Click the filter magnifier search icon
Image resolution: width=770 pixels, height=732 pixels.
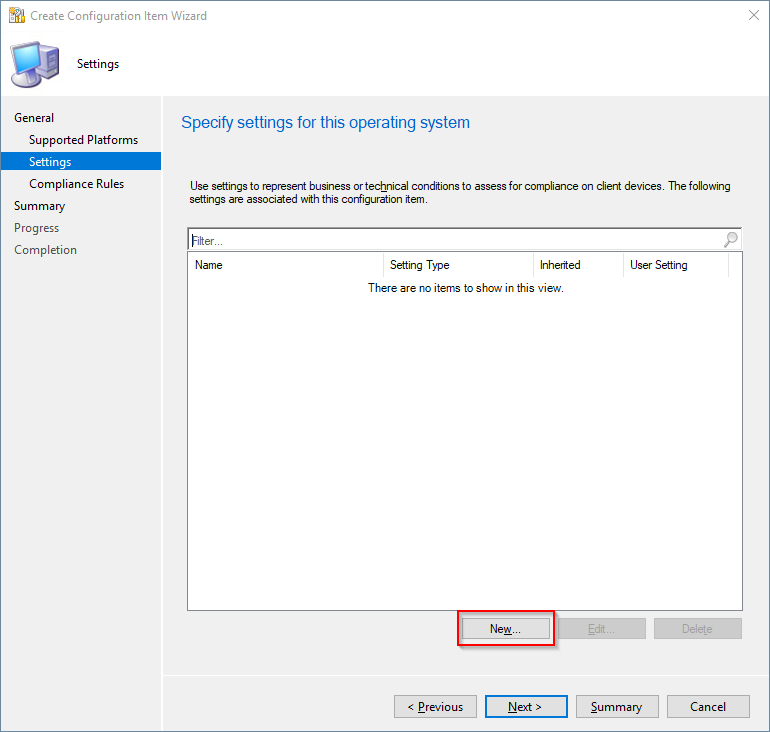[x=731, y=240]
